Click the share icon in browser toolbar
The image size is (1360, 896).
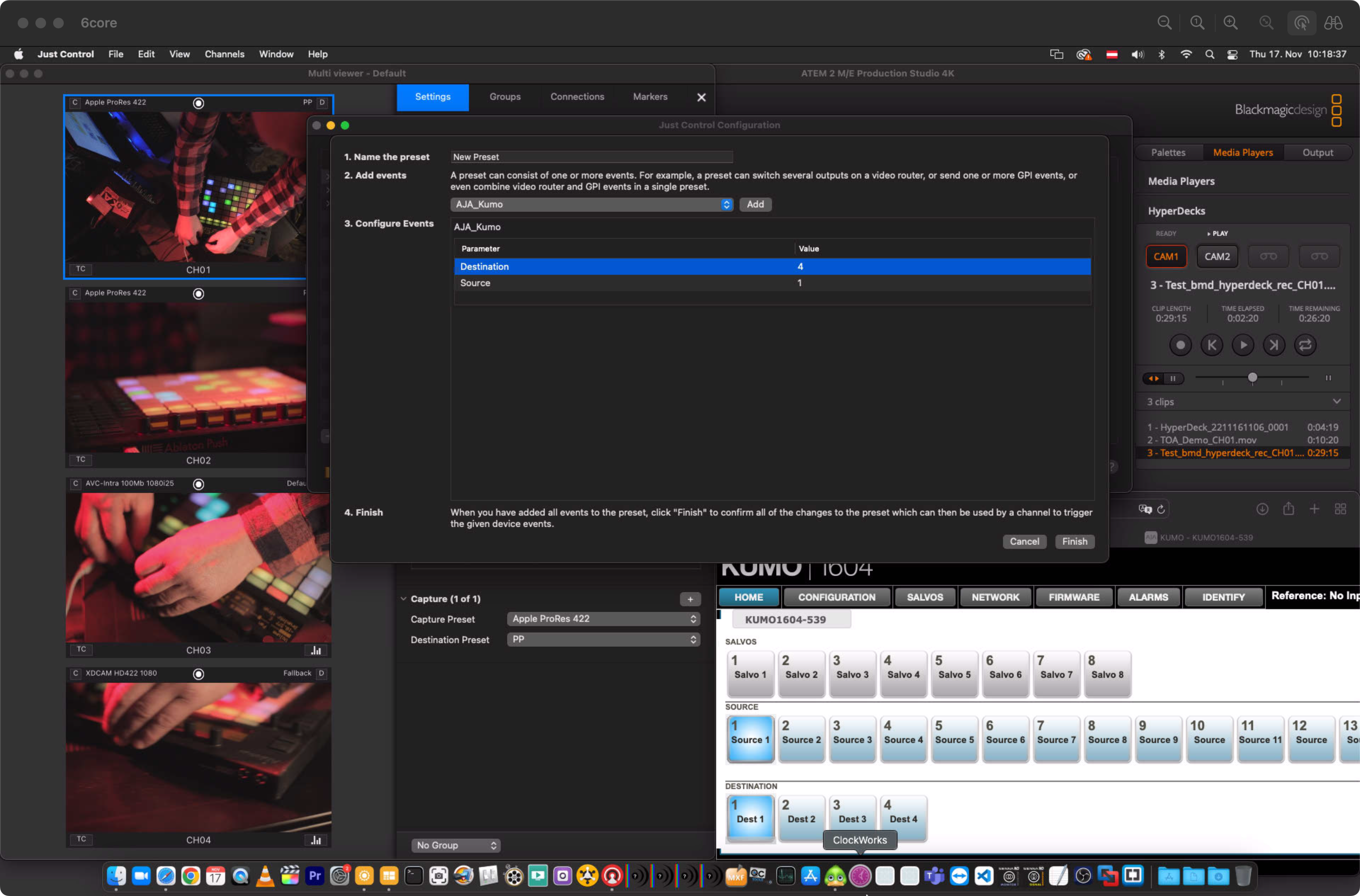click(1288, 509)
